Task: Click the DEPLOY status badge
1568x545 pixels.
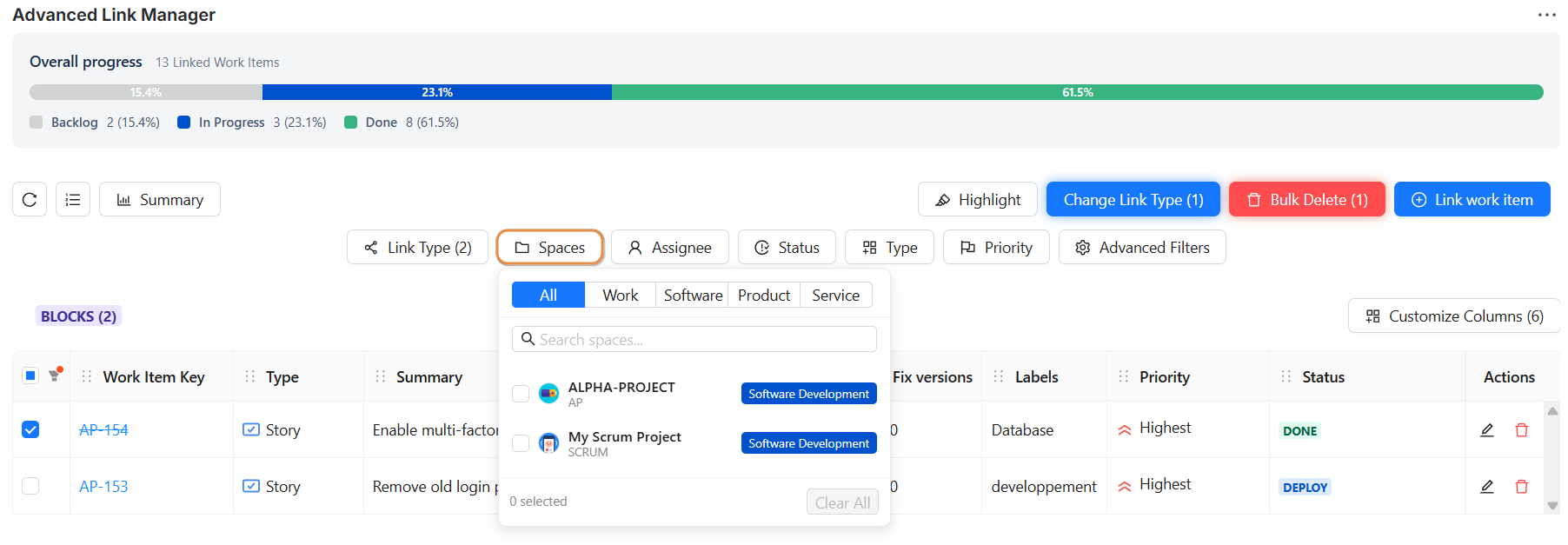Action: click(x=1305, y=487)
